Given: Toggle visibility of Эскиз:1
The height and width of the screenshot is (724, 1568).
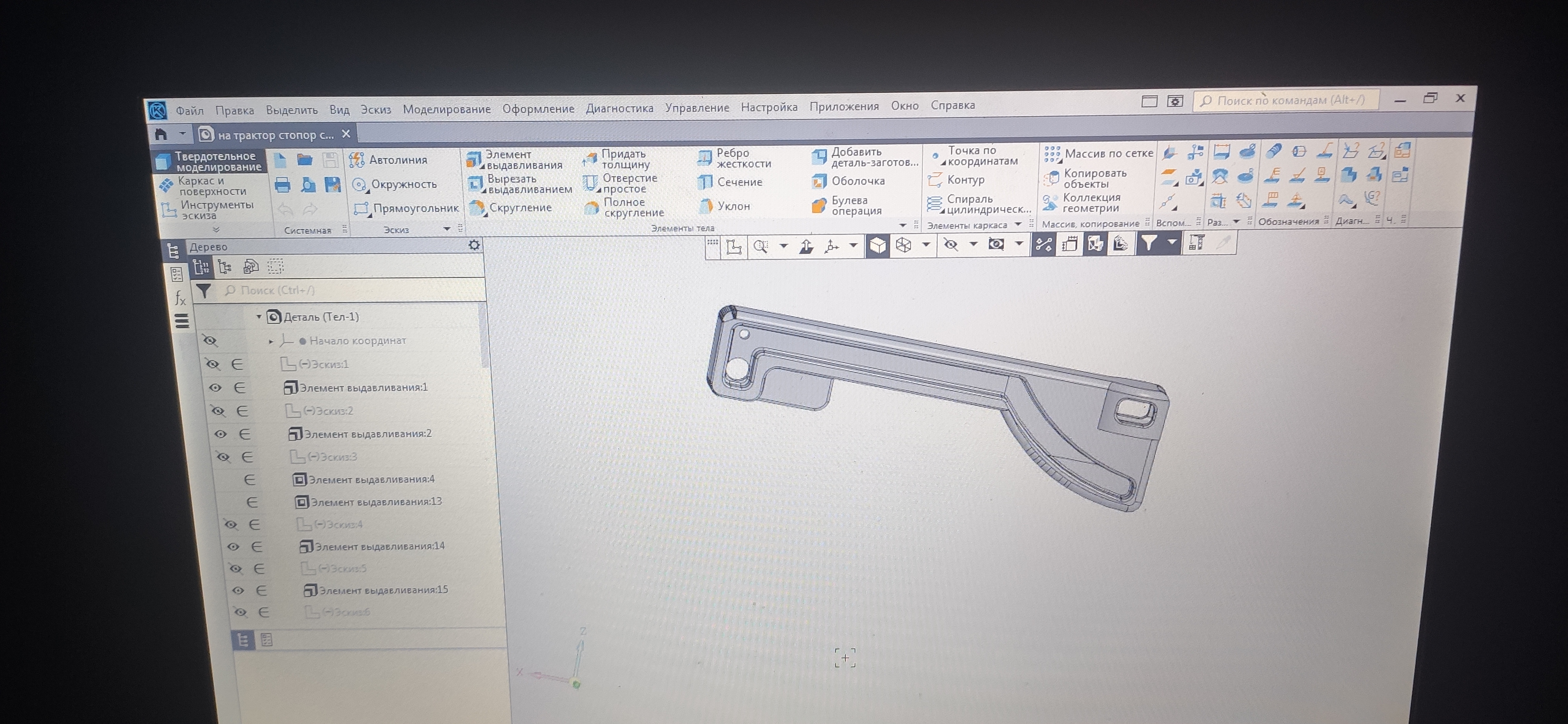Looking at the screenshot, I should [x=212, y=365].
